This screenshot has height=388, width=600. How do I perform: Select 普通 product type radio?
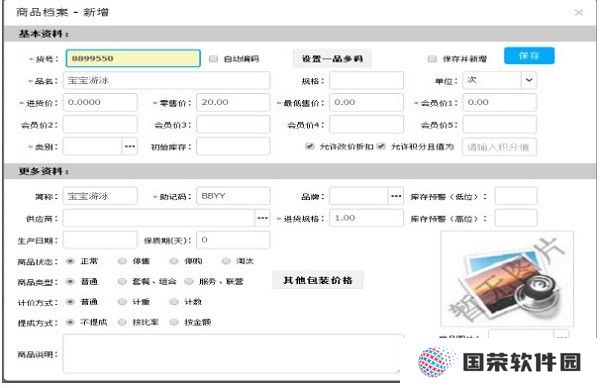pos(70,282)
